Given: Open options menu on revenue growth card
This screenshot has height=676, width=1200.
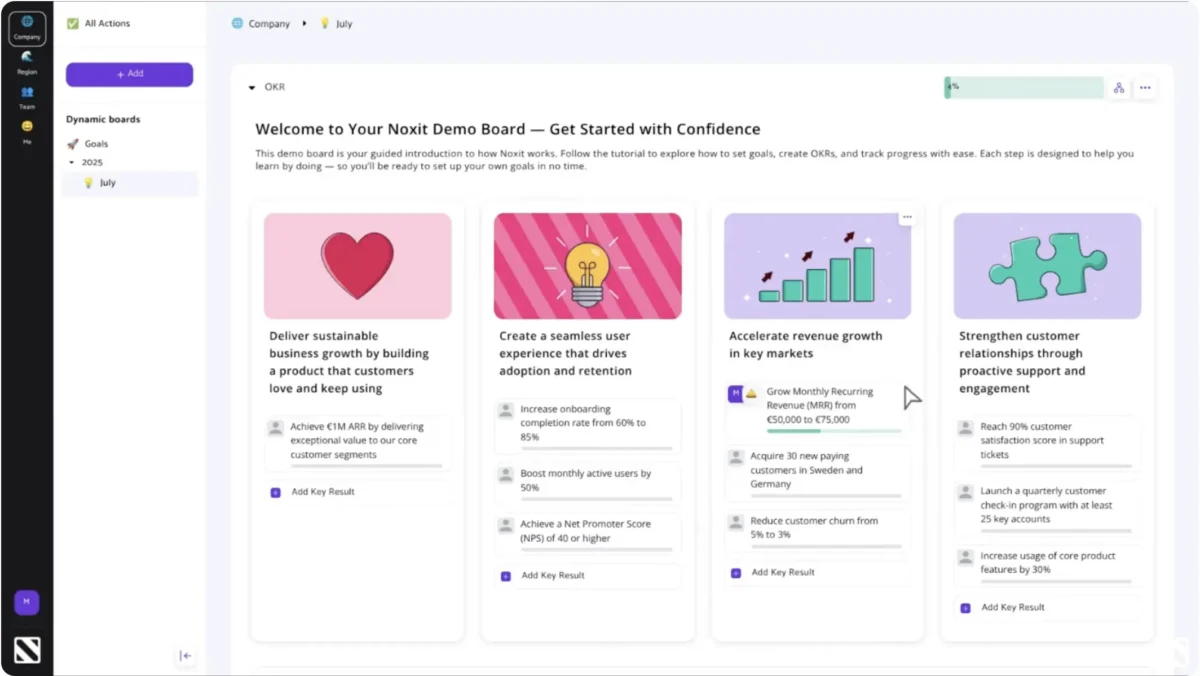Looking at the screenshot, I should [x=907, y=217].
